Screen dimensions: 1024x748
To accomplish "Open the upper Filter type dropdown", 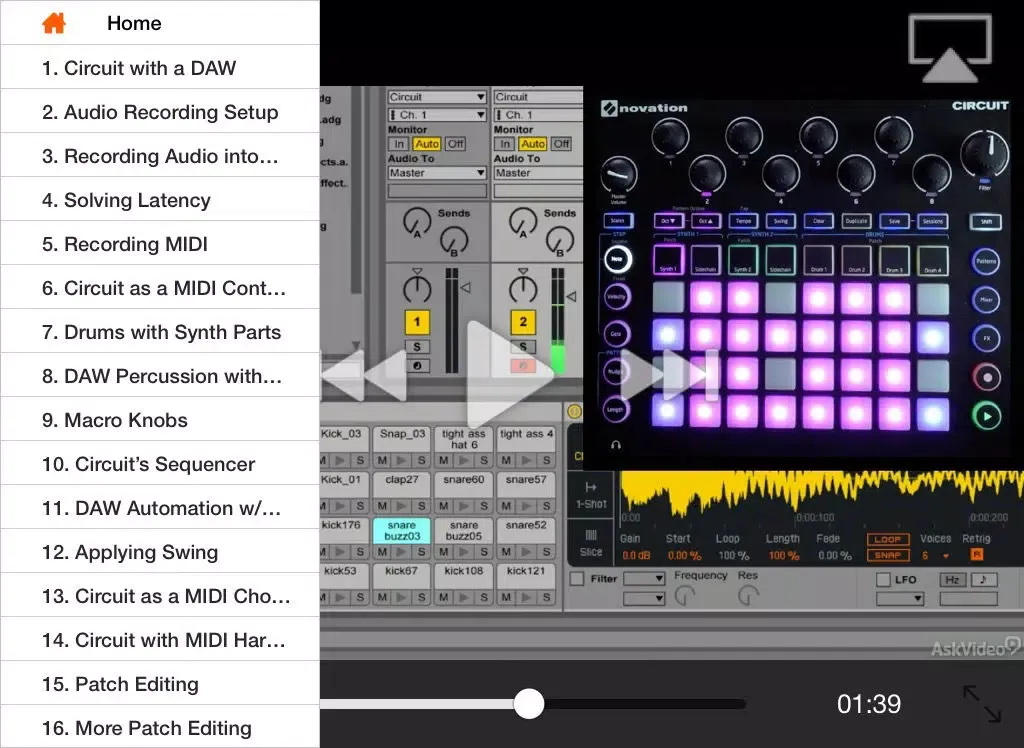I will tap(644, 578).
